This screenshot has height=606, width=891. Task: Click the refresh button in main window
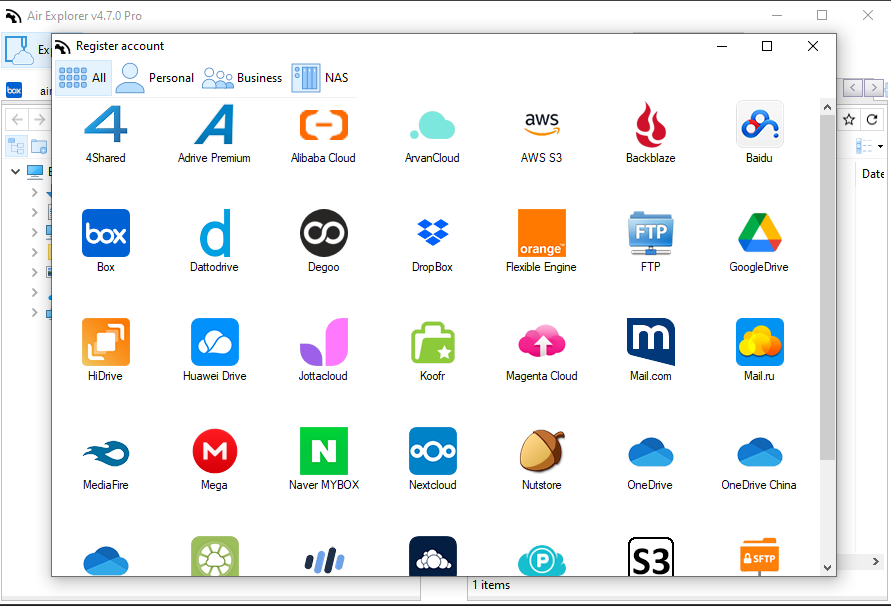point(872,119)
